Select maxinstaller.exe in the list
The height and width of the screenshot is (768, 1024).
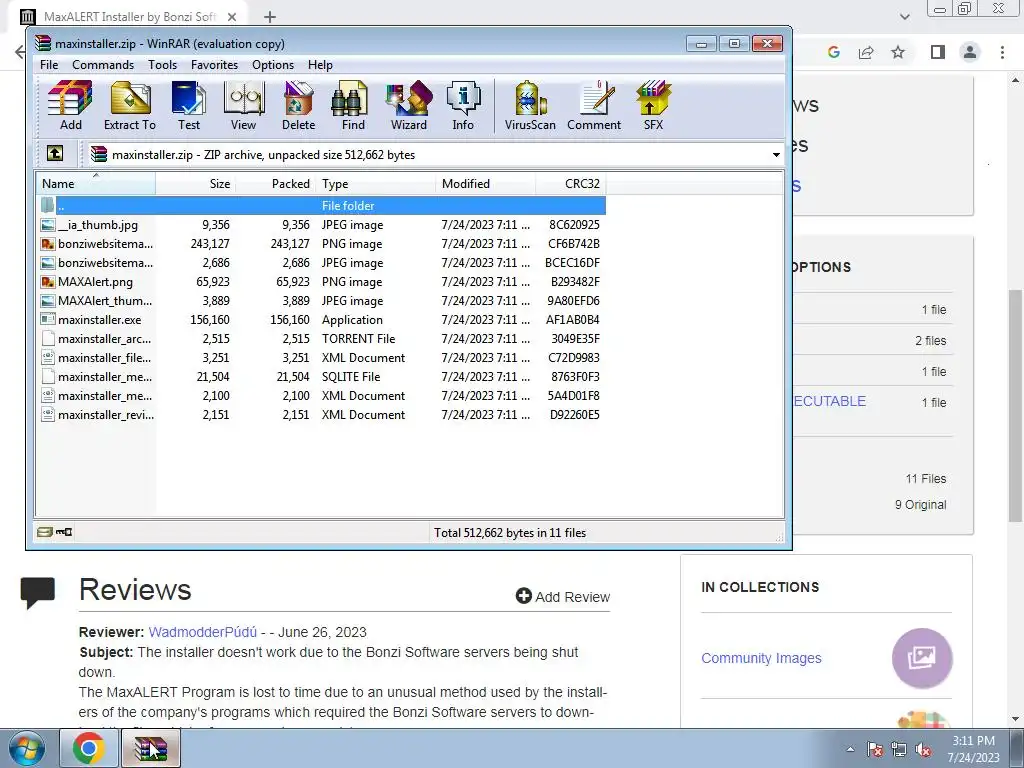[x=321, y=319]
